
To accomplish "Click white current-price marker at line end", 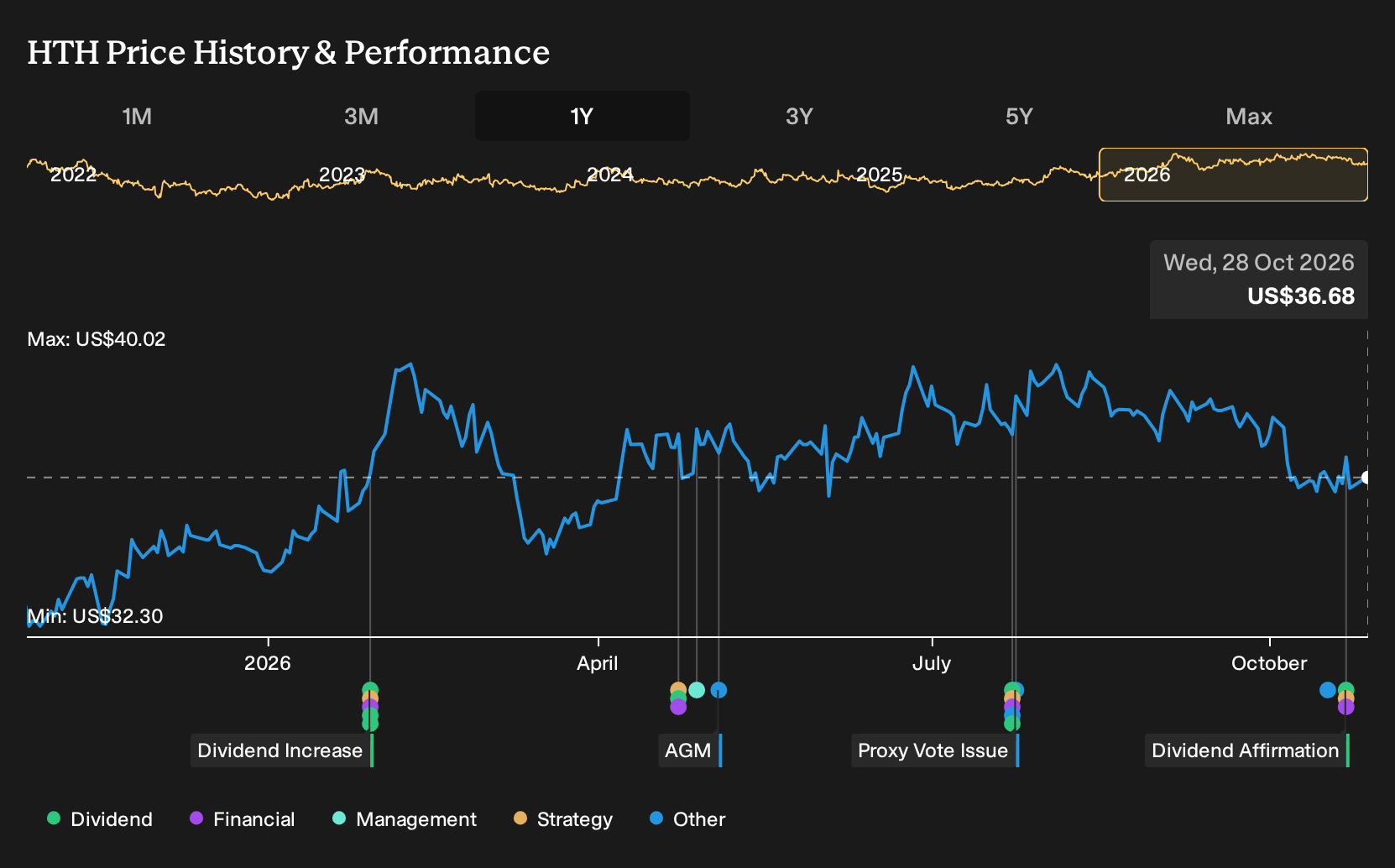I will [x=1366, y=478].
